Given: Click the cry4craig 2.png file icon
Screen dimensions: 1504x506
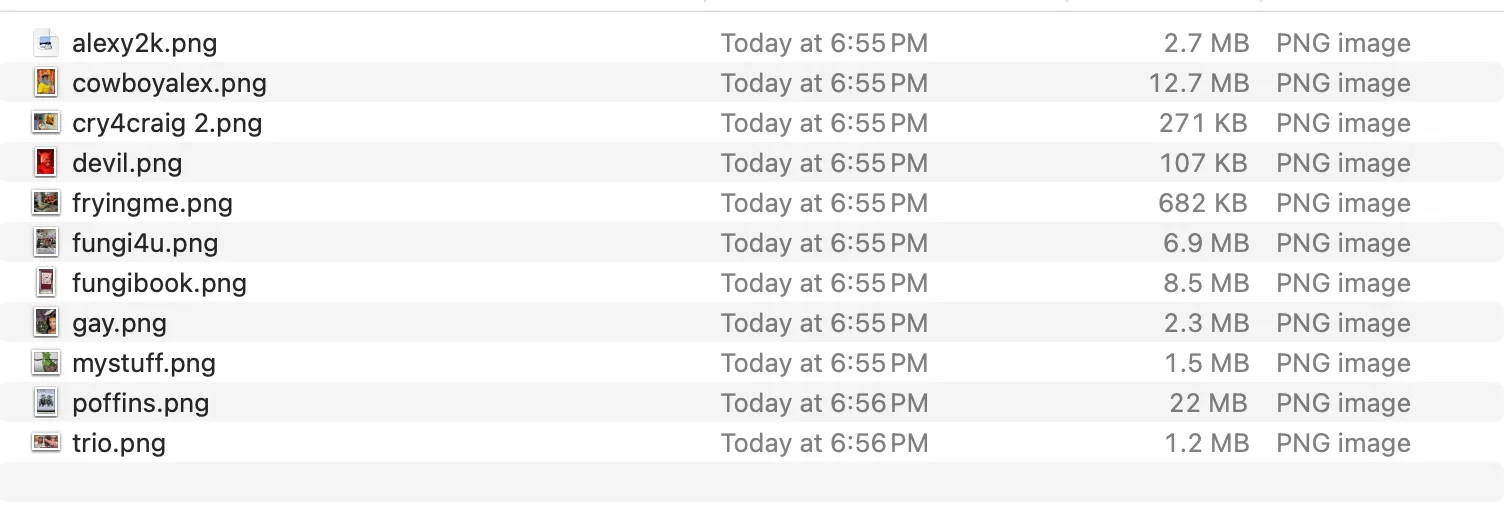Looking at the screenshot, I should click(x=45, y=123).
